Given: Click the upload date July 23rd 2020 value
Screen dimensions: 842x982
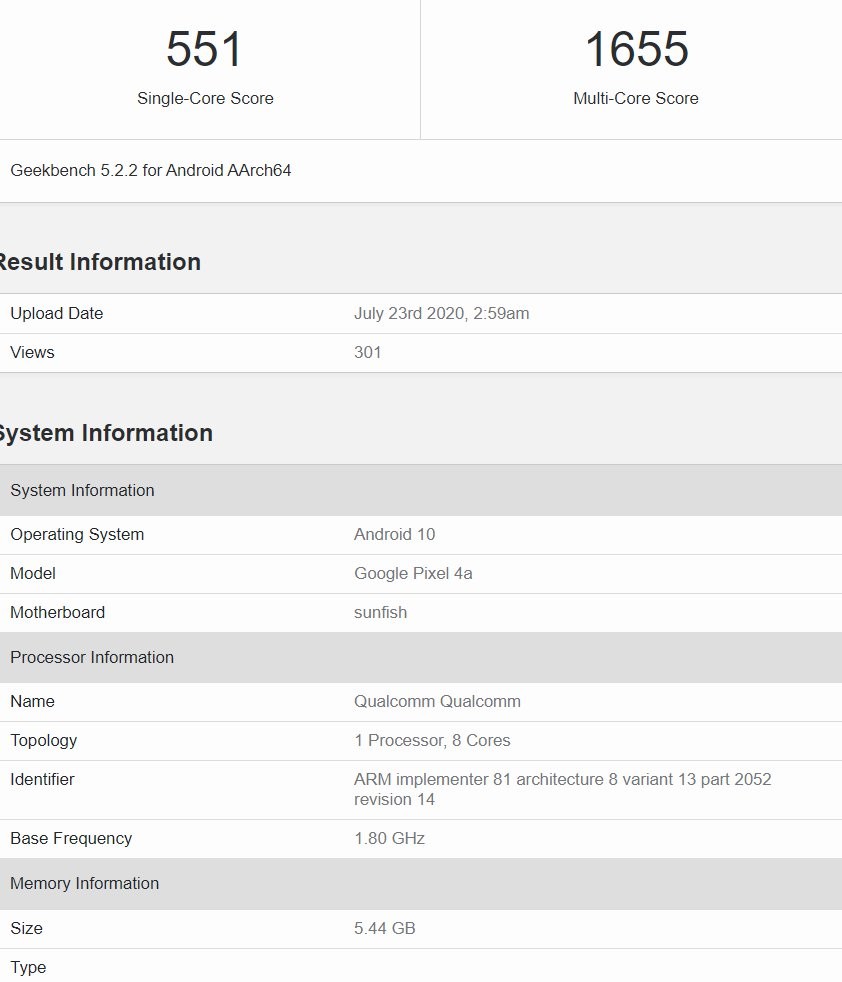Looking at the screenshot, I should coord(441,313).
